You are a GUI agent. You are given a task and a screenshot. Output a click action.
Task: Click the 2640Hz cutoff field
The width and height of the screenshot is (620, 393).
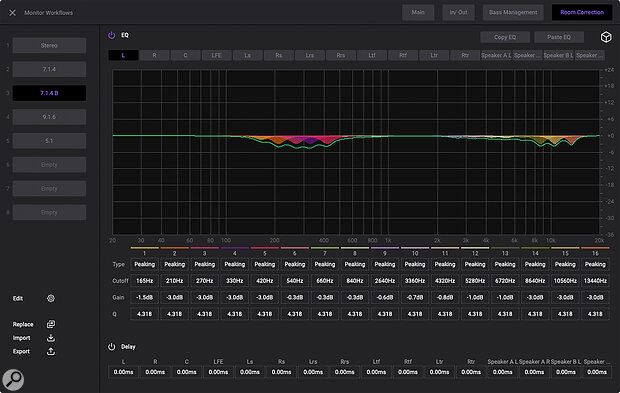pos(385,281)
